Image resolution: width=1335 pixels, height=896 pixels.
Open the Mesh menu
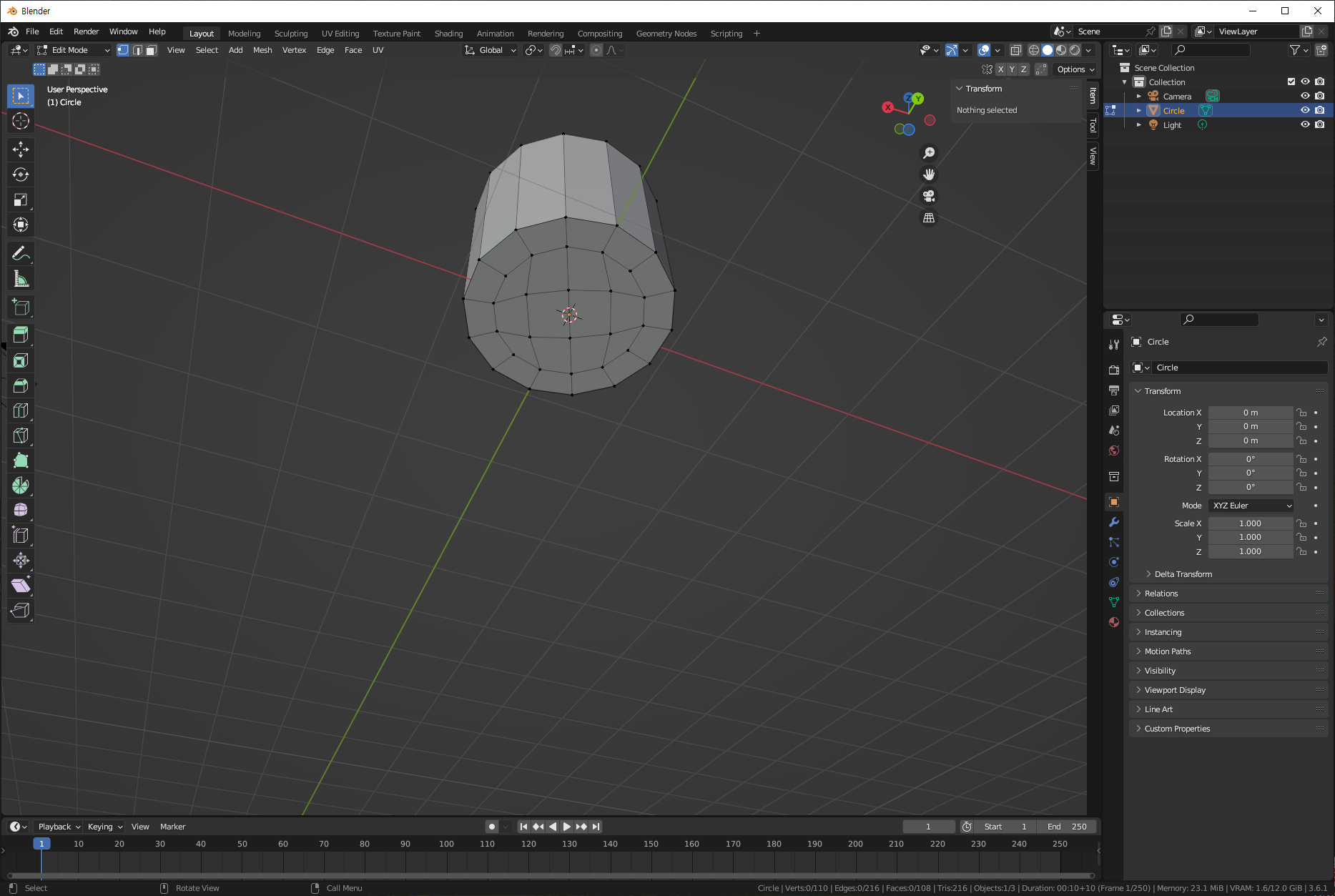[262, 50]
